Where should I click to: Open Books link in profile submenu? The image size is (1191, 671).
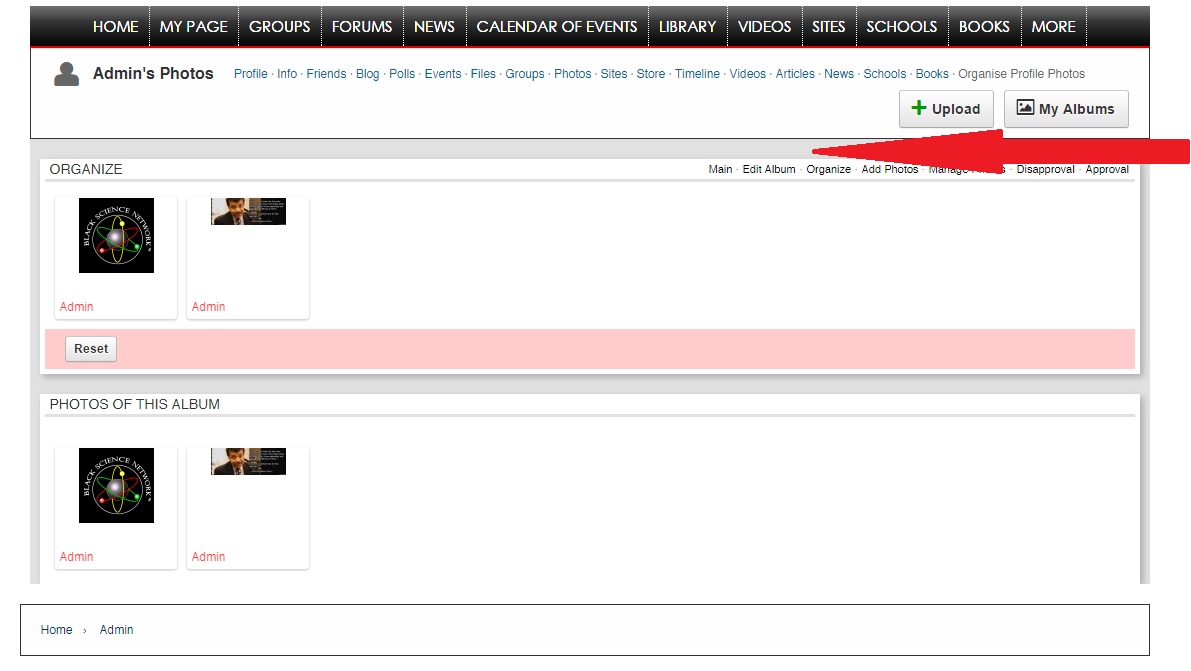pyautogui.click(x=932, y=74)
